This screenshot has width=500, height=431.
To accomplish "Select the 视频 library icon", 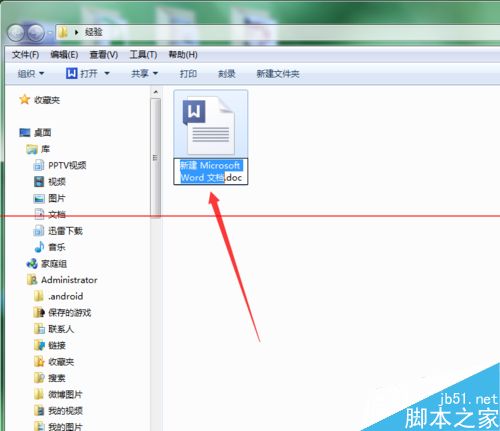I will click(39, 182).
